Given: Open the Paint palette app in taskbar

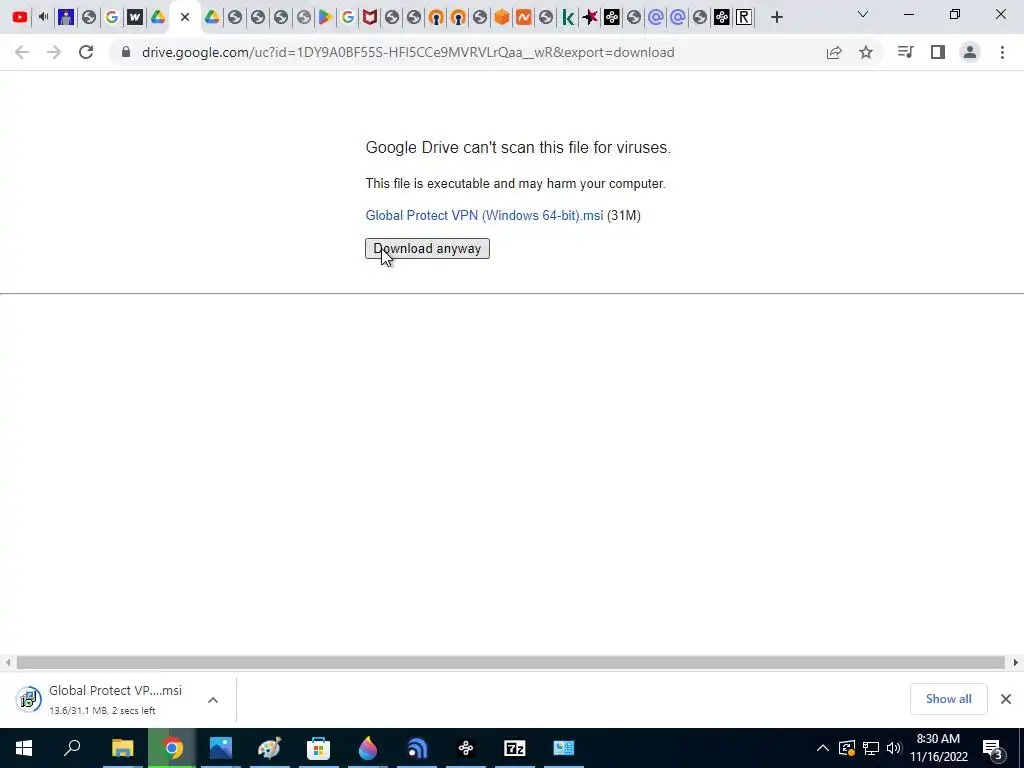Looking at the screenshot, I should tap(269, 748).
